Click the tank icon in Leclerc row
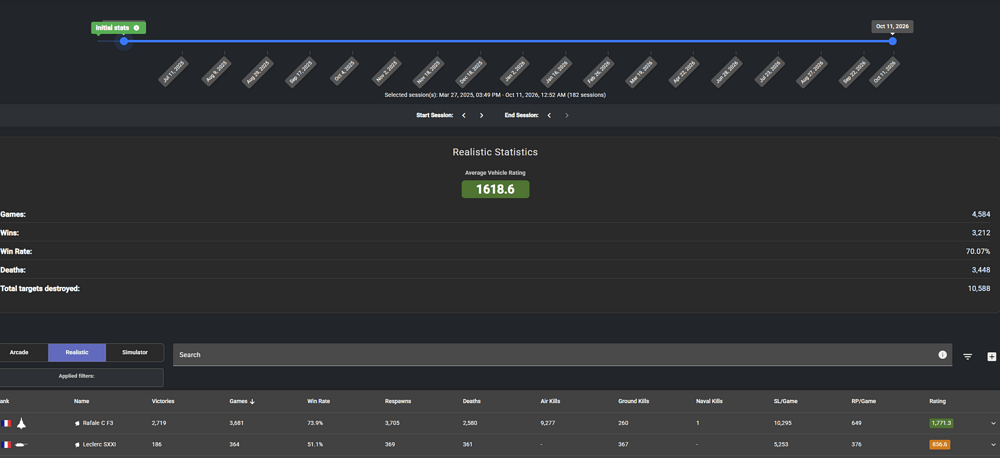 22,445
